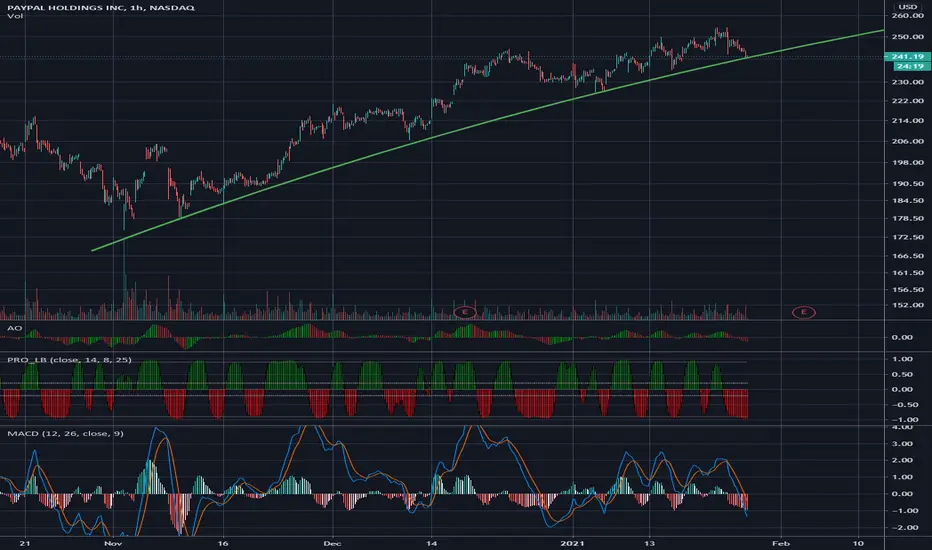Click the future earnings E marker near February
The height and width of the screenshot is (550, 932).
tap(804, 312)
